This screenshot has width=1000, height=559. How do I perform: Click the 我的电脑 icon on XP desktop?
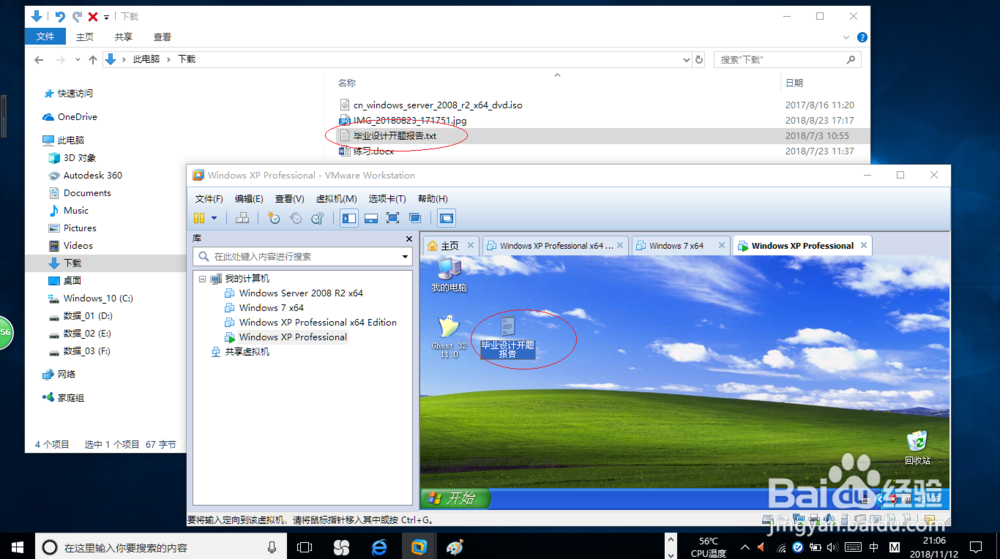coord(449,275)
